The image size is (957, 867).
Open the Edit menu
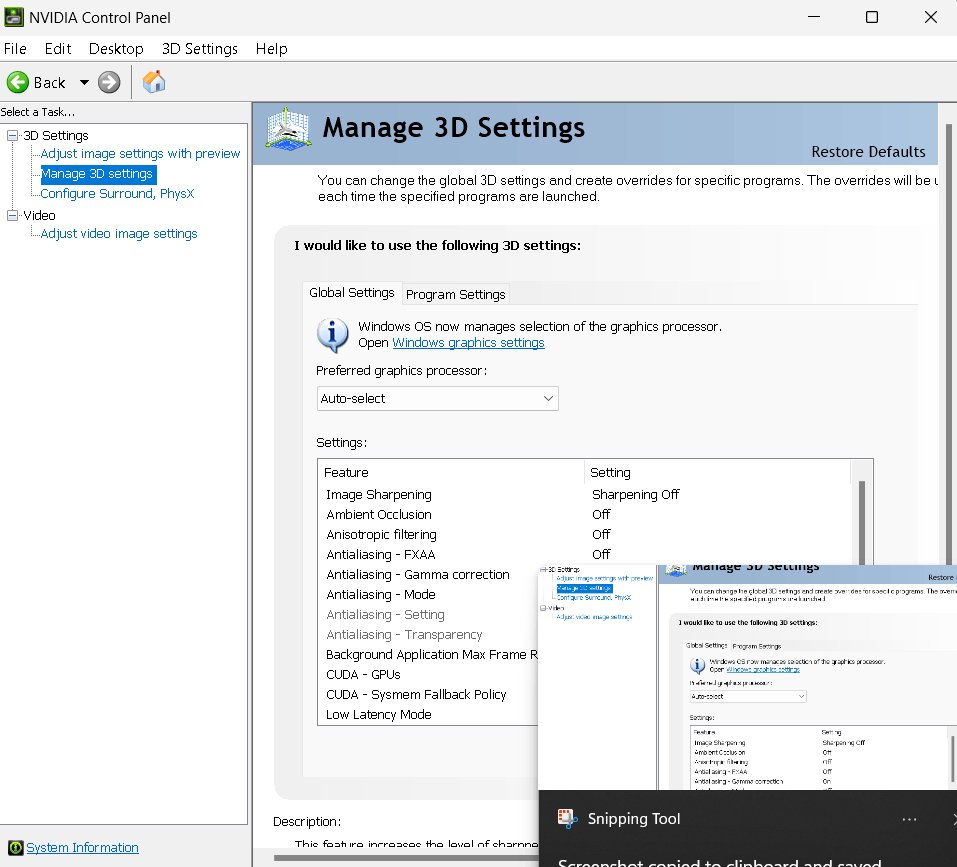(58, 49)
